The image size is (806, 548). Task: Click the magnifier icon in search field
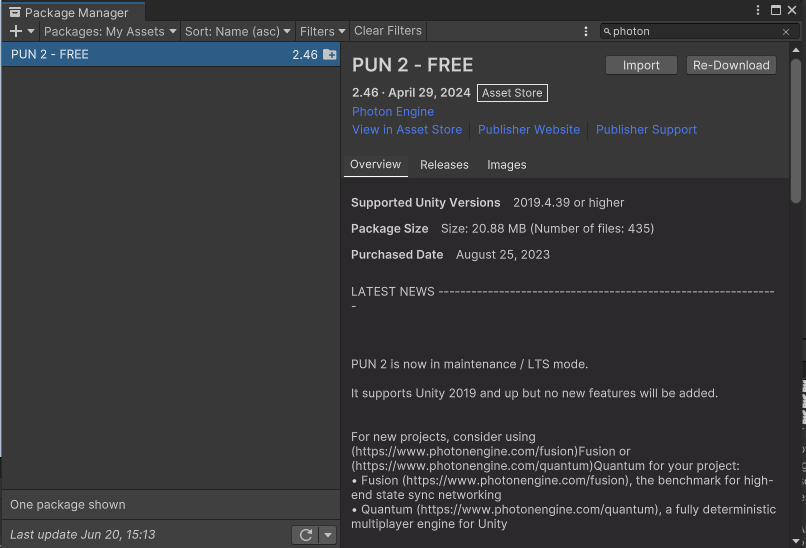(x=607, y=32)
